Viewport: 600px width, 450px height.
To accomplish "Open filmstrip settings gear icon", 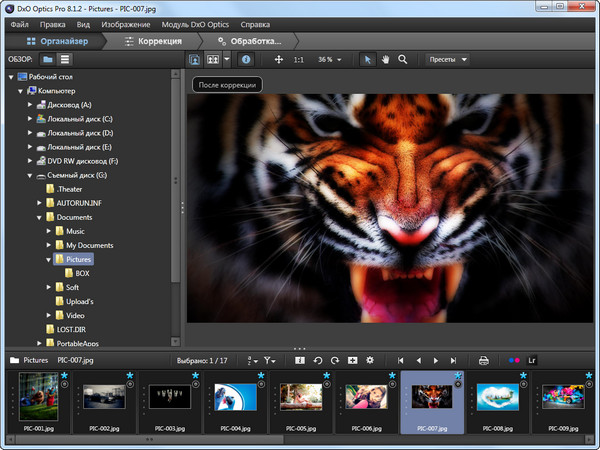I will [x=369, y=359].
